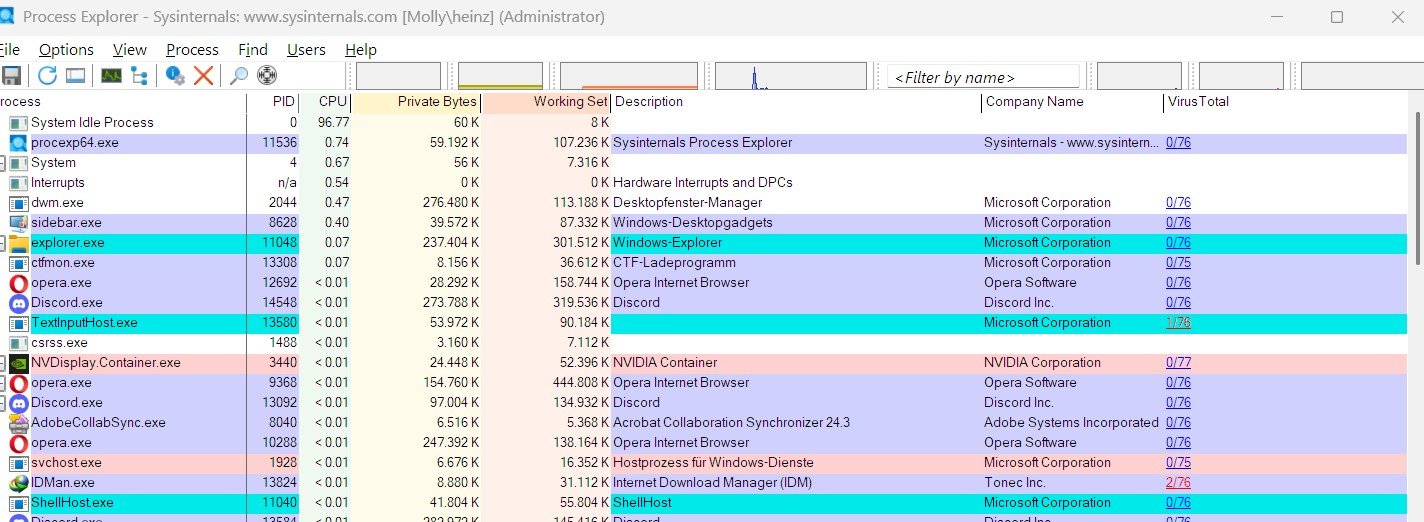Image resolution: width=1424 pixels, height=522 pixels.
Task: Click 'Acrobat Collaboration Synchronizer 24.3' description
Action: coord(731,423)
